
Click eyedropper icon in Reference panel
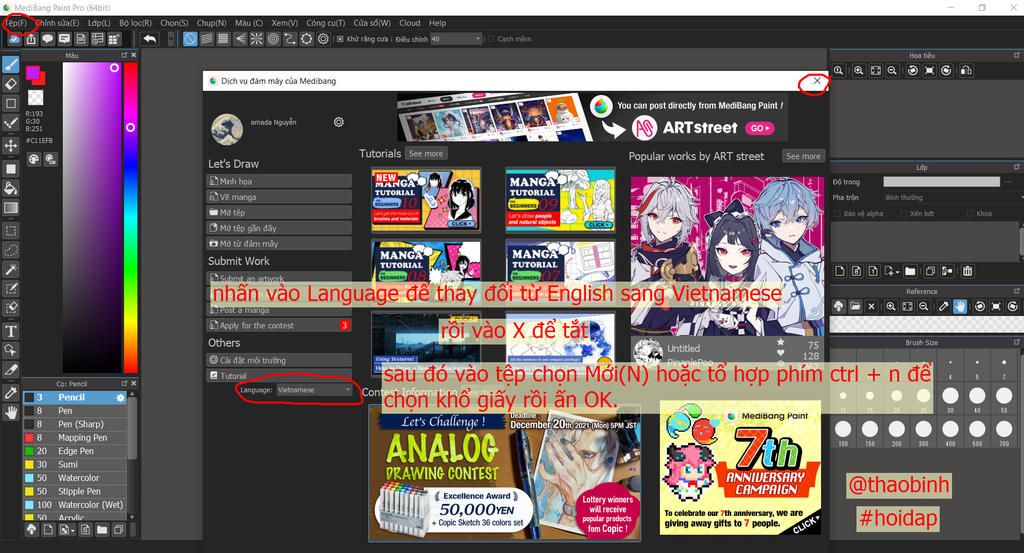coord(944,306)
